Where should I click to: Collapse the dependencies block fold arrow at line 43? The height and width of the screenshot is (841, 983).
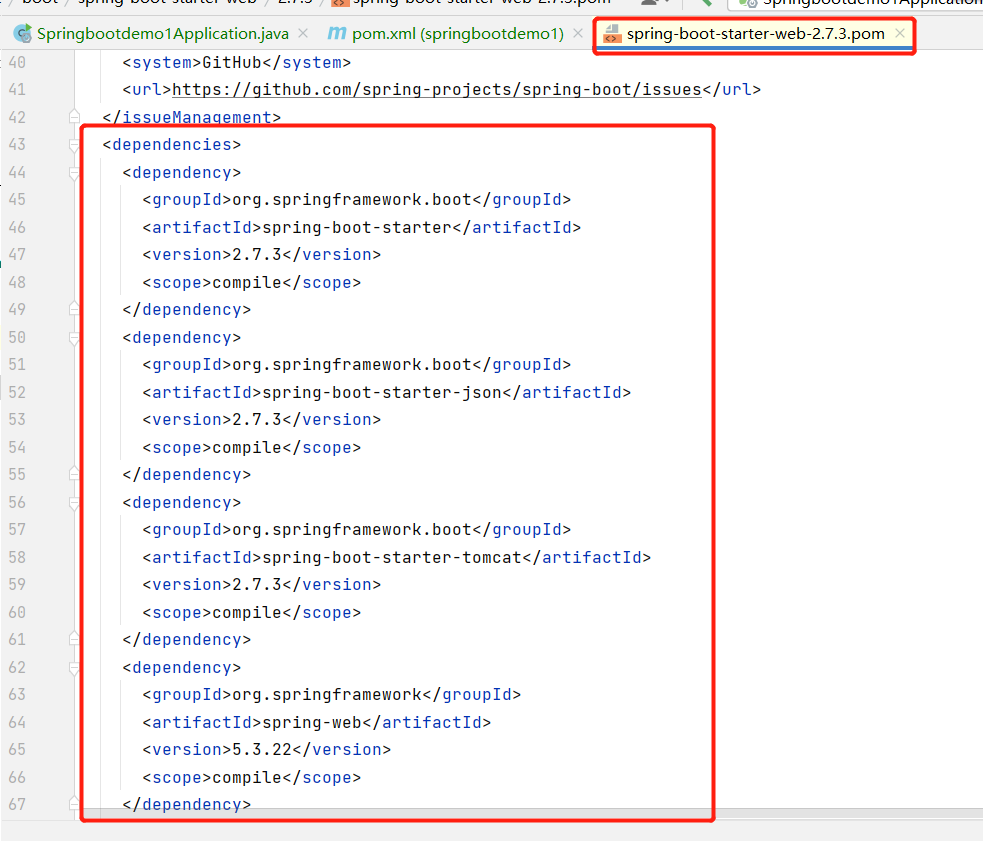(x=75, y=144)
